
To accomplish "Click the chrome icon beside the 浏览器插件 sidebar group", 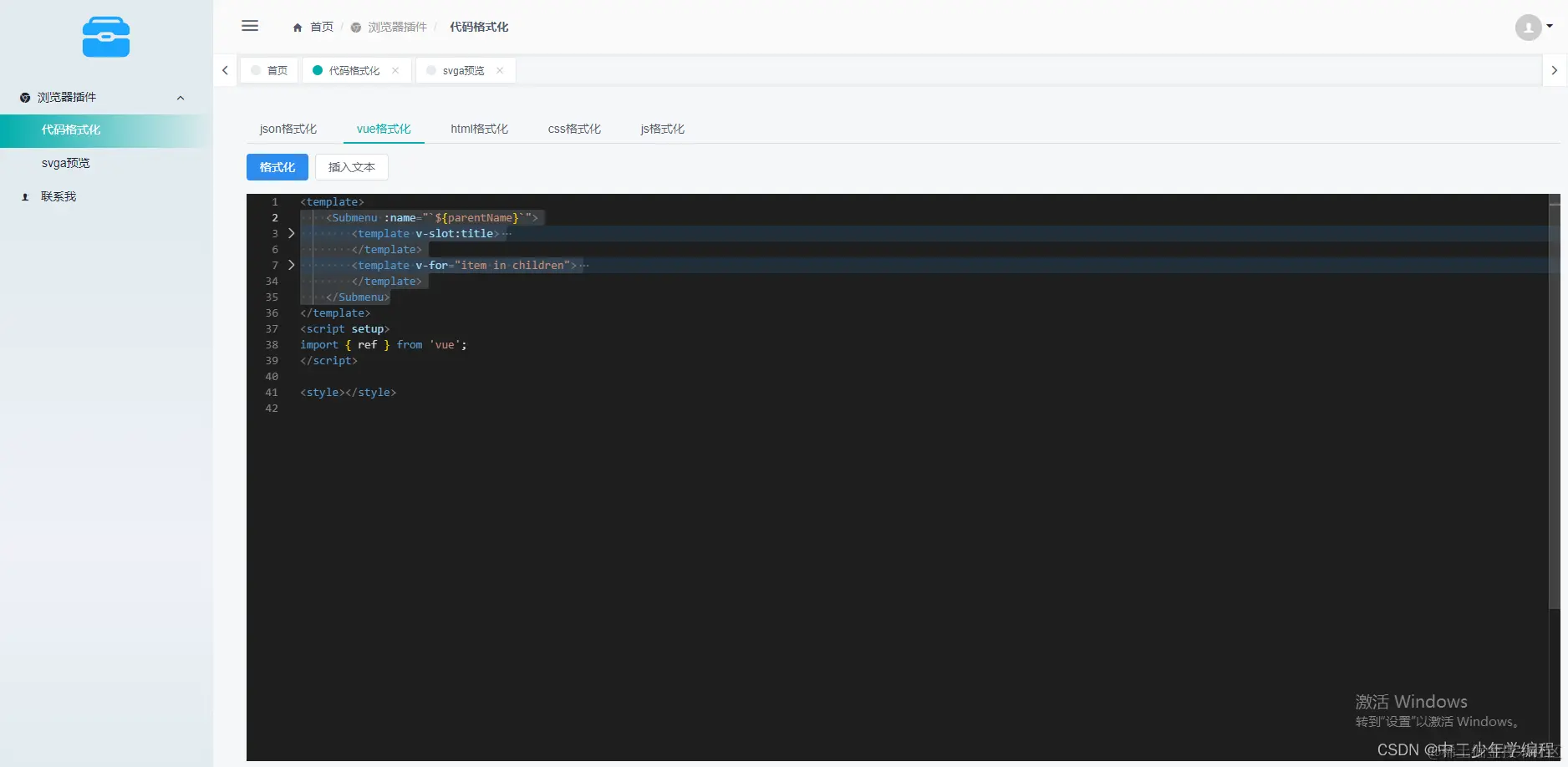I will click(x=25, y=98).
